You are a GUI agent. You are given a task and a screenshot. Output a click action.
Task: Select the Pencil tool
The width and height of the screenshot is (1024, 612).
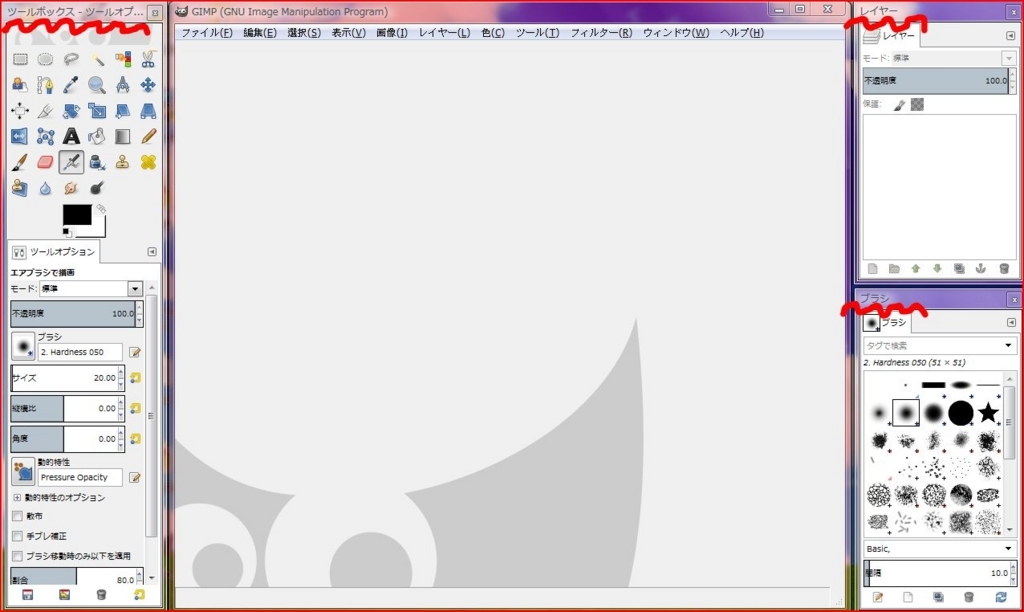click(148, 137)
